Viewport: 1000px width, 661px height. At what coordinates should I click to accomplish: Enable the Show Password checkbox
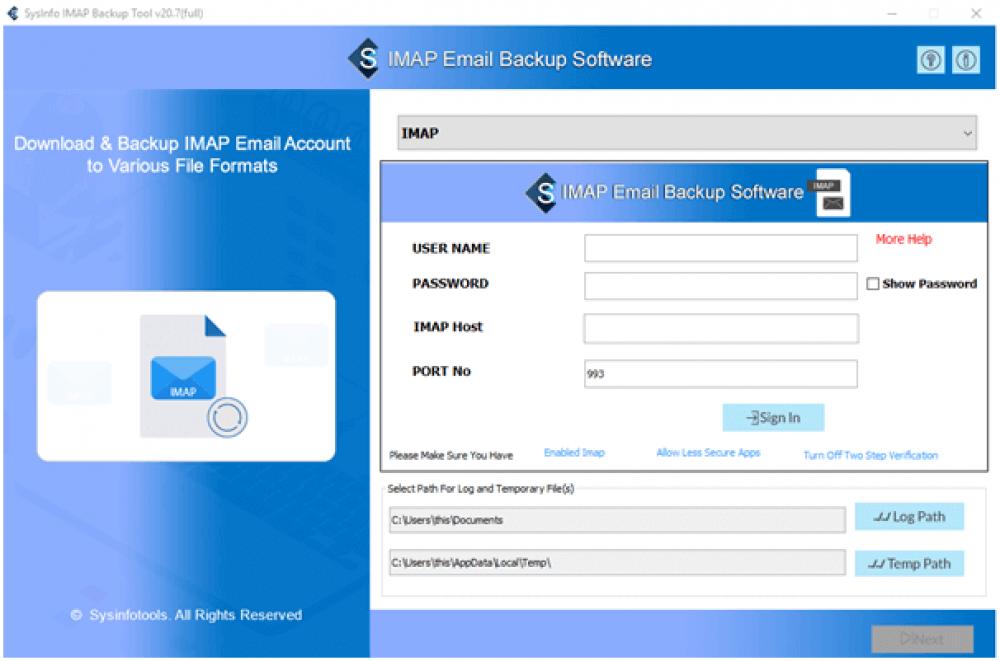(875, 283)
